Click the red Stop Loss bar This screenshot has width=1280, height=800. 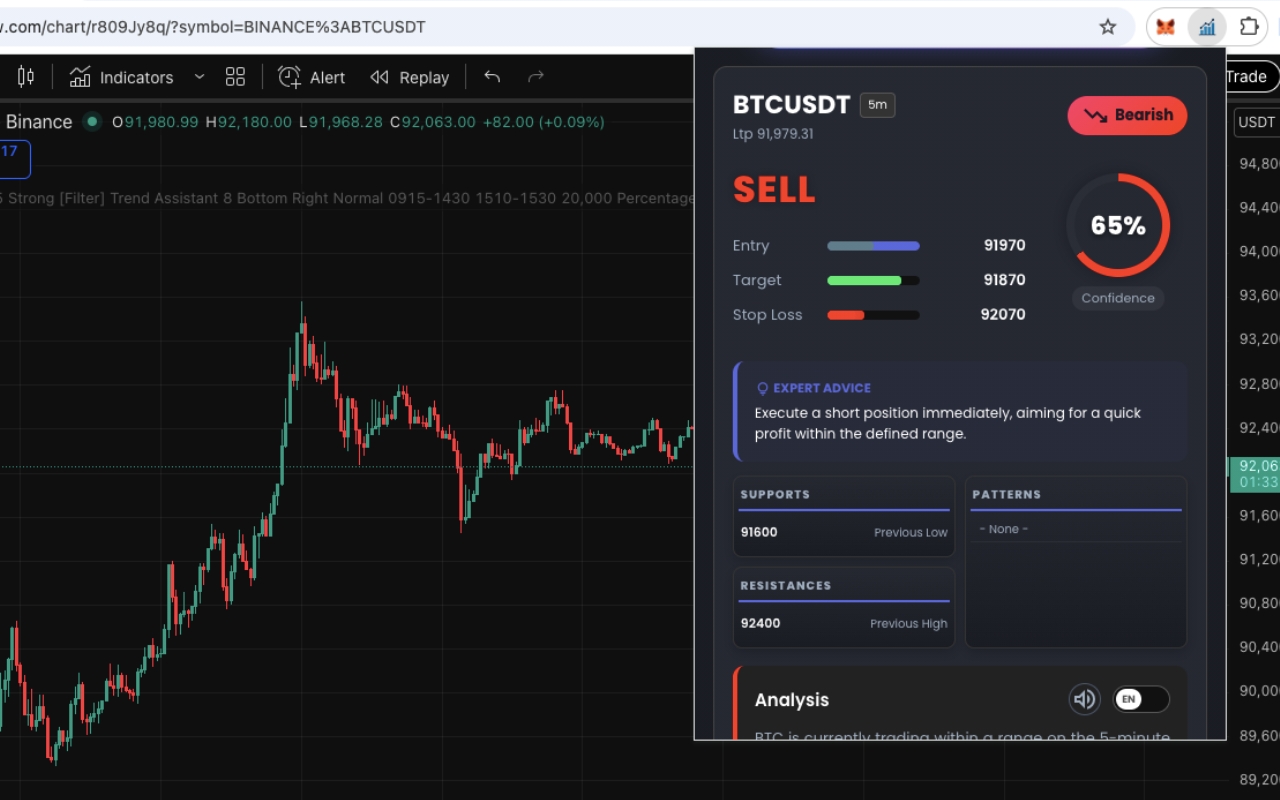[873, 315]
